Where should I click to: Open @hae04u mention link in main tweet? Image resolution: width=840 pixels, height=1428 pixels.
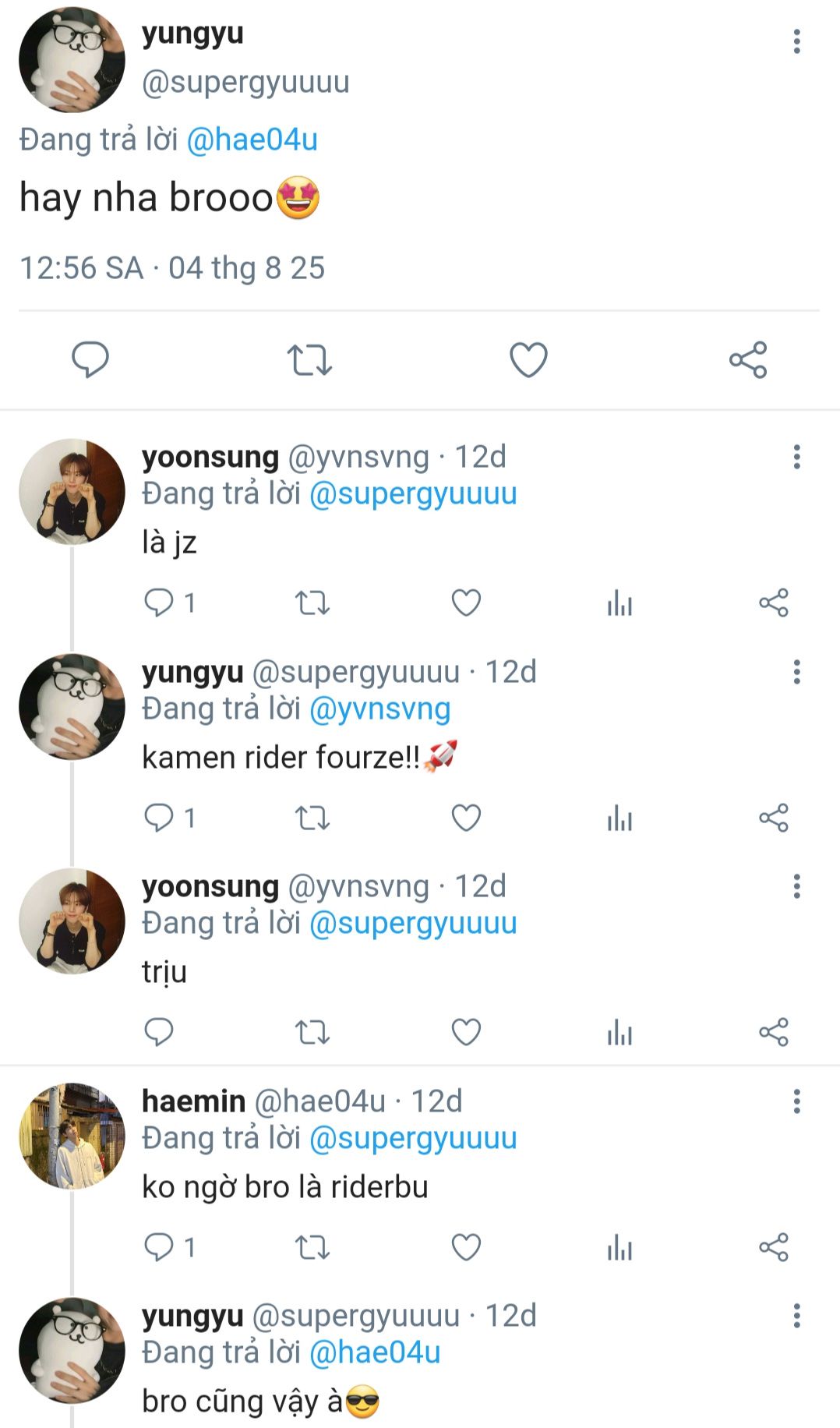tap(252, 140)
